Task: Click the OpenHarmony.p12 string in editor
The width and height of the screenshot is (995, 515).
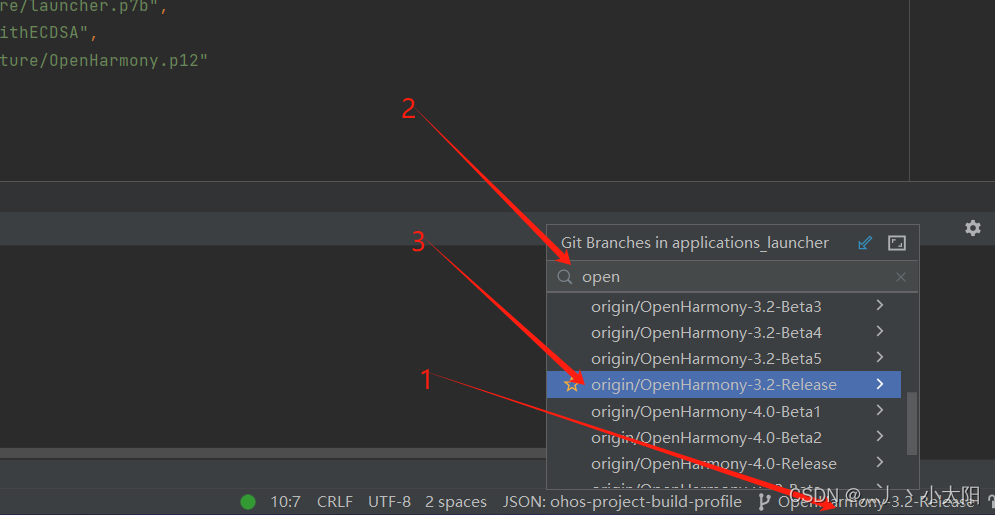Action: point(104,61)
